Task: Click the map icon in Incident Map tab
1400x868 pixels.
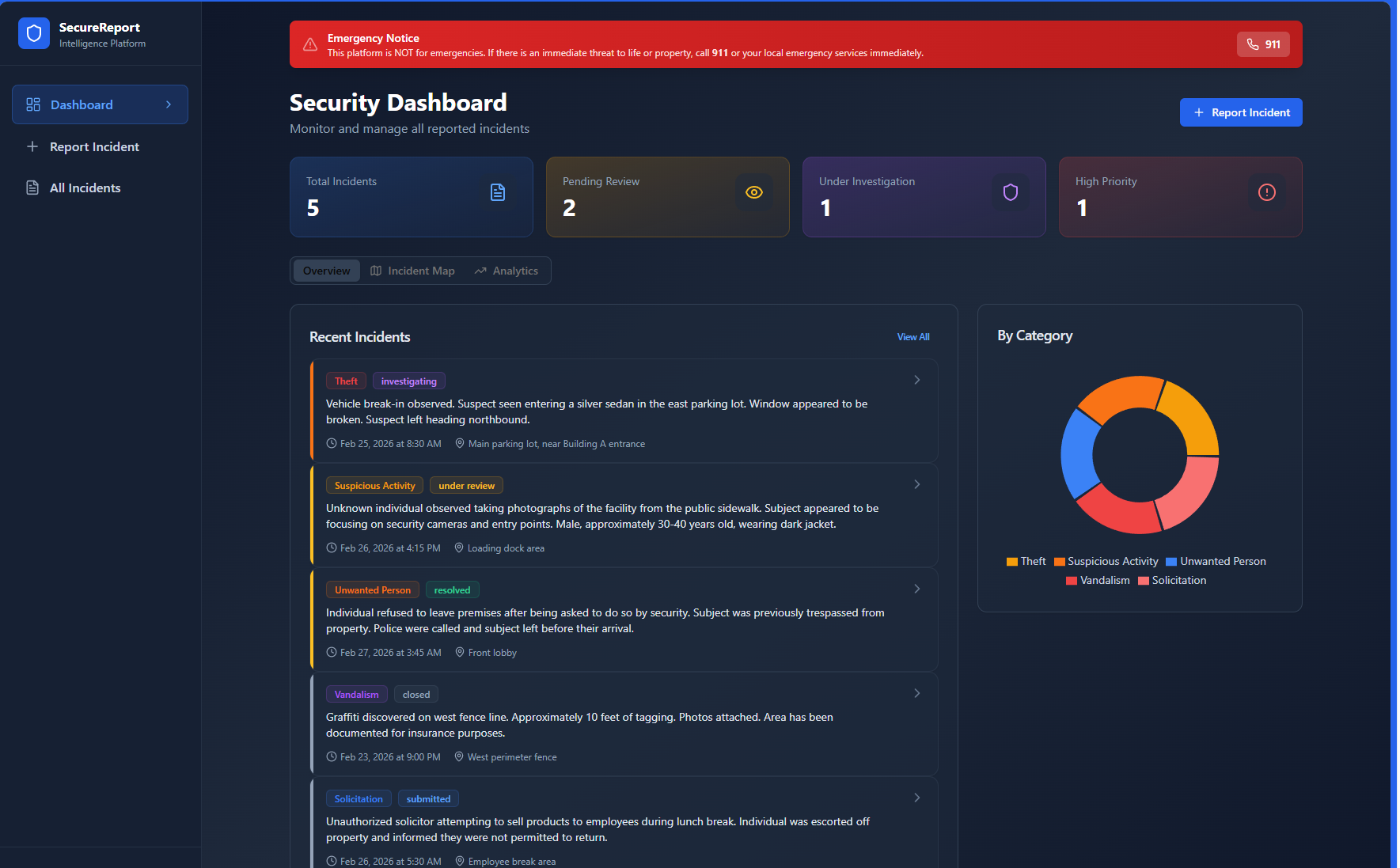Action: click(x=376, y=271)
